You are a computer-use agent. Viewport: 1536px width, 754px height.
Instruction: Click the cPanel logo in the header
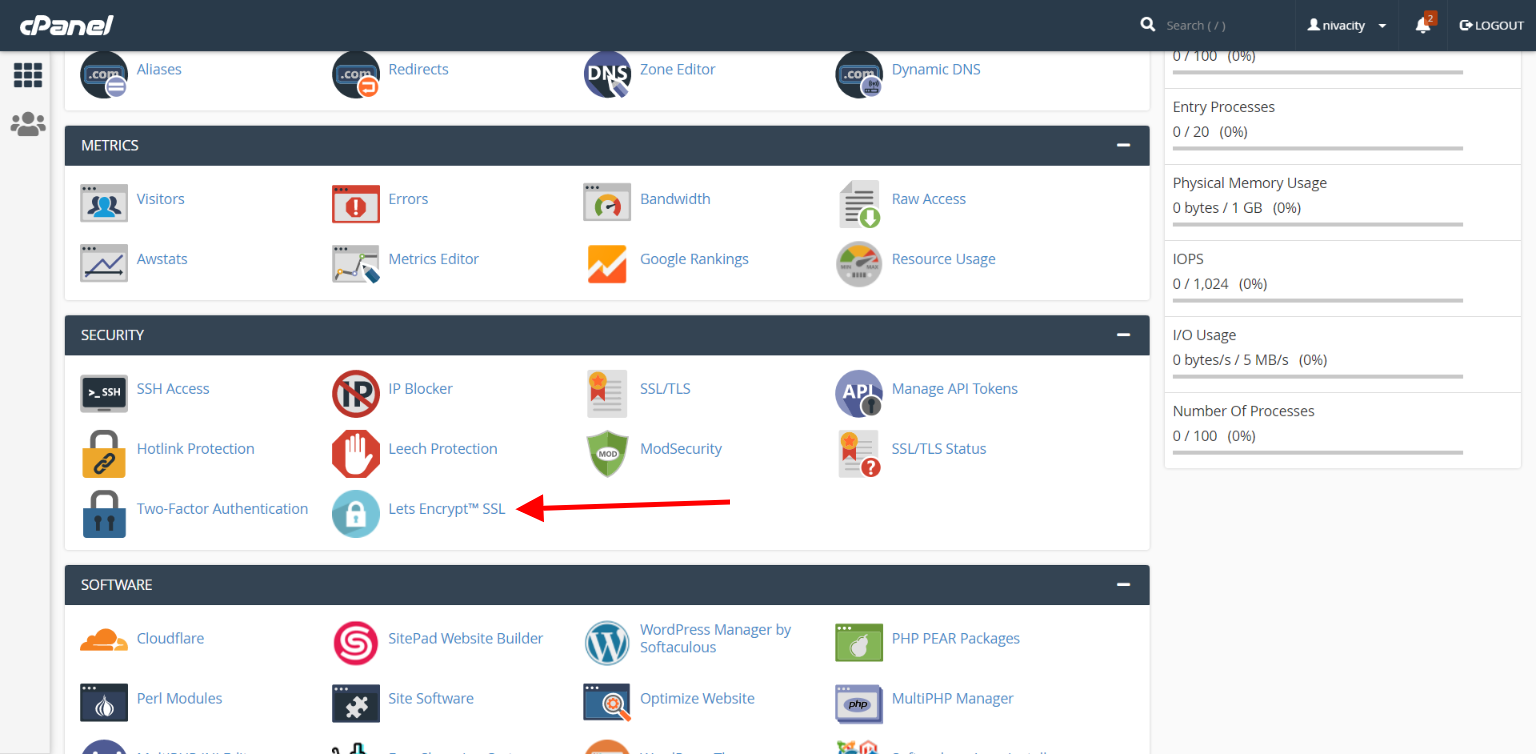point(66,25)
